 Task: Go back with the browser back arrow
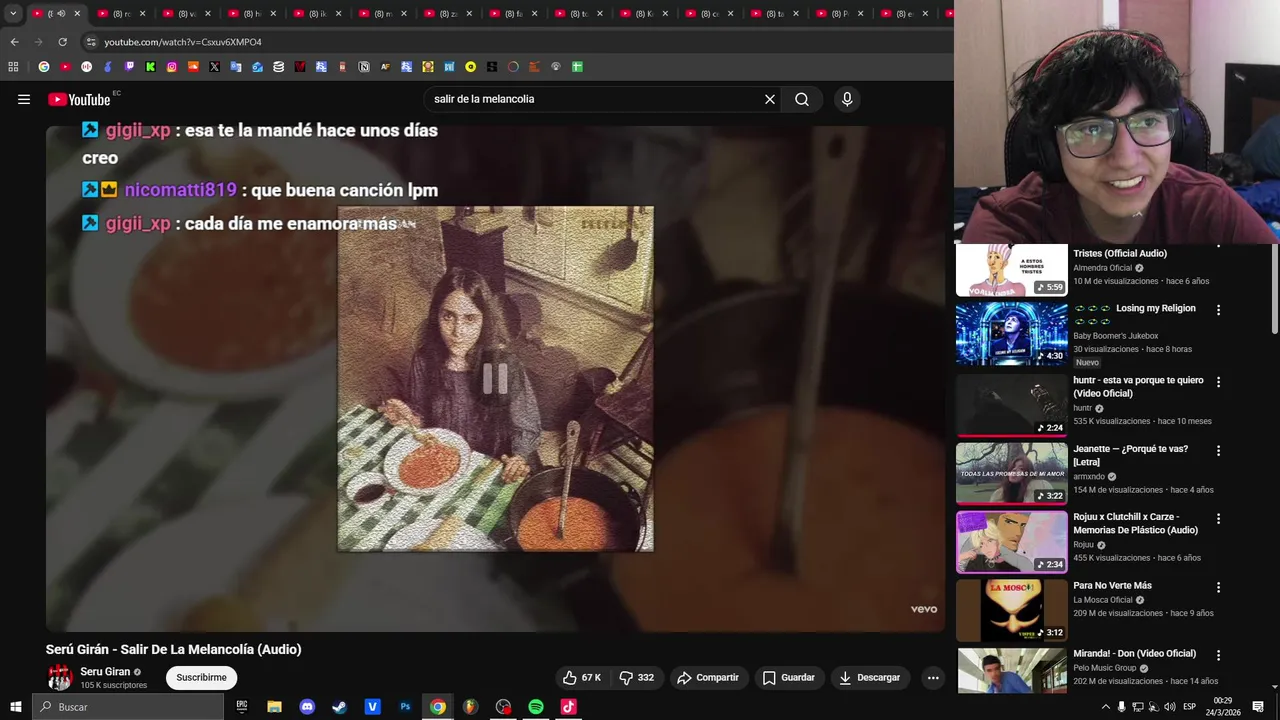[x=14, y=42]
